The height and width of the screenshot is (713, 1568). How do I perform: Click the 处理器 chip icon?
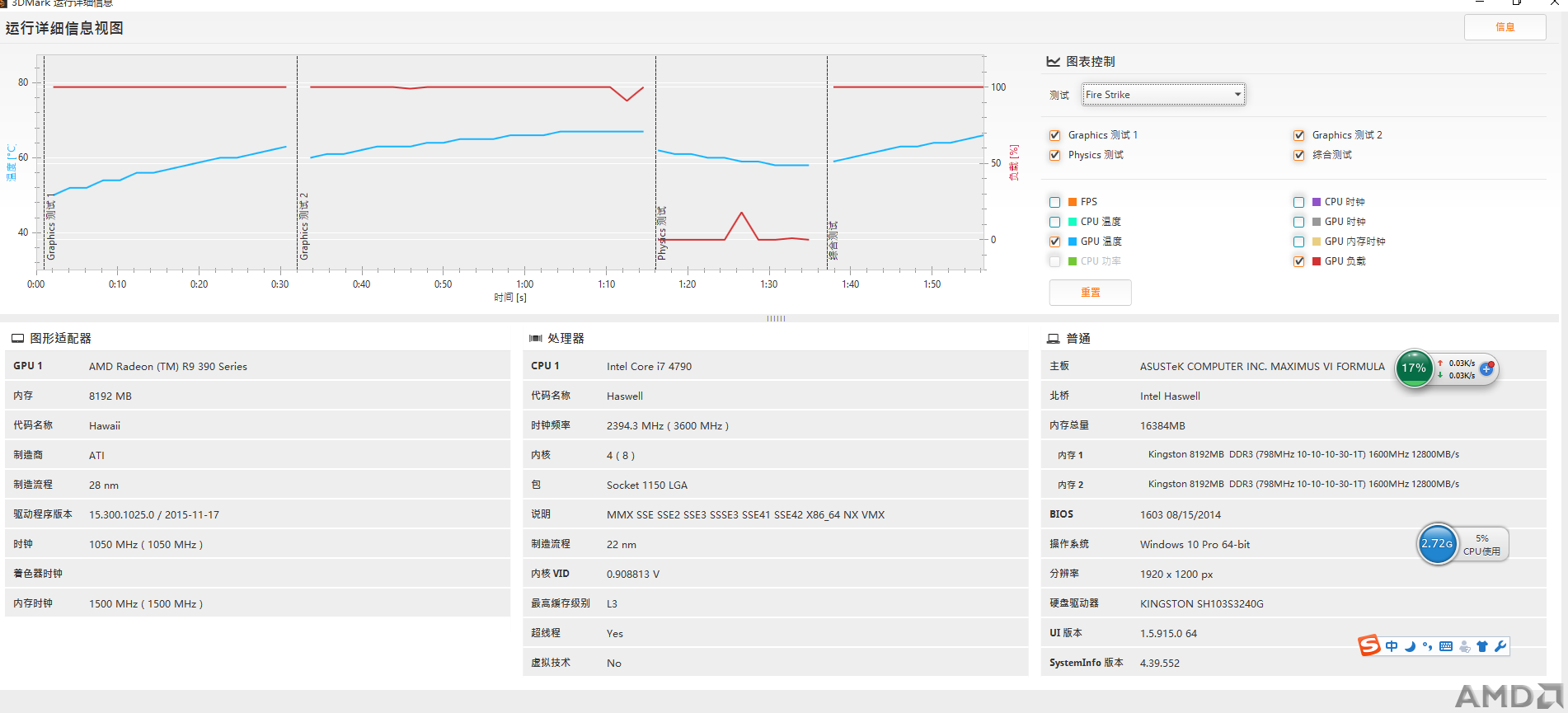[x=535, y=339]
